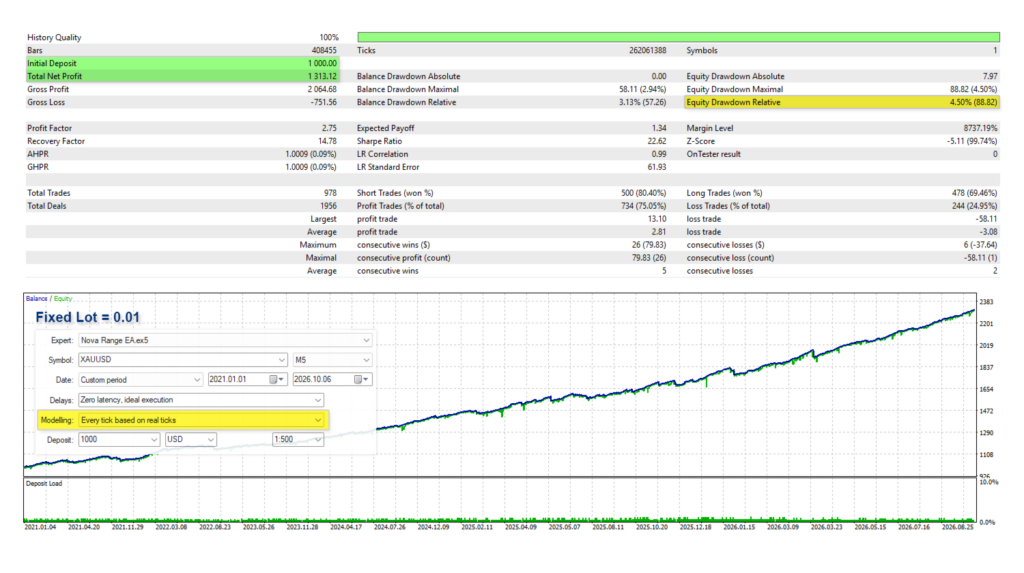The image size is (1024, 573).
Task: Click the GHPR value 1.0009 (0.09%)
Action: coord(311,167)
